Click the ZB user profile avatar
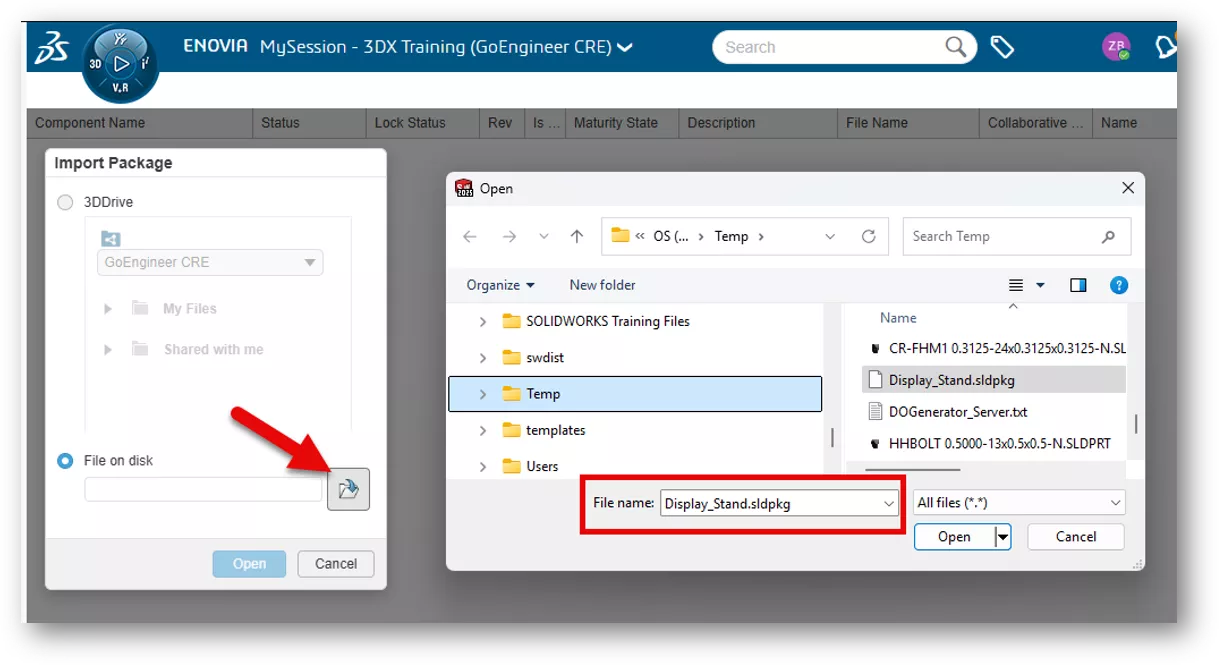This screenshot has width=1219, height=665. click(x=1116, y=47)
